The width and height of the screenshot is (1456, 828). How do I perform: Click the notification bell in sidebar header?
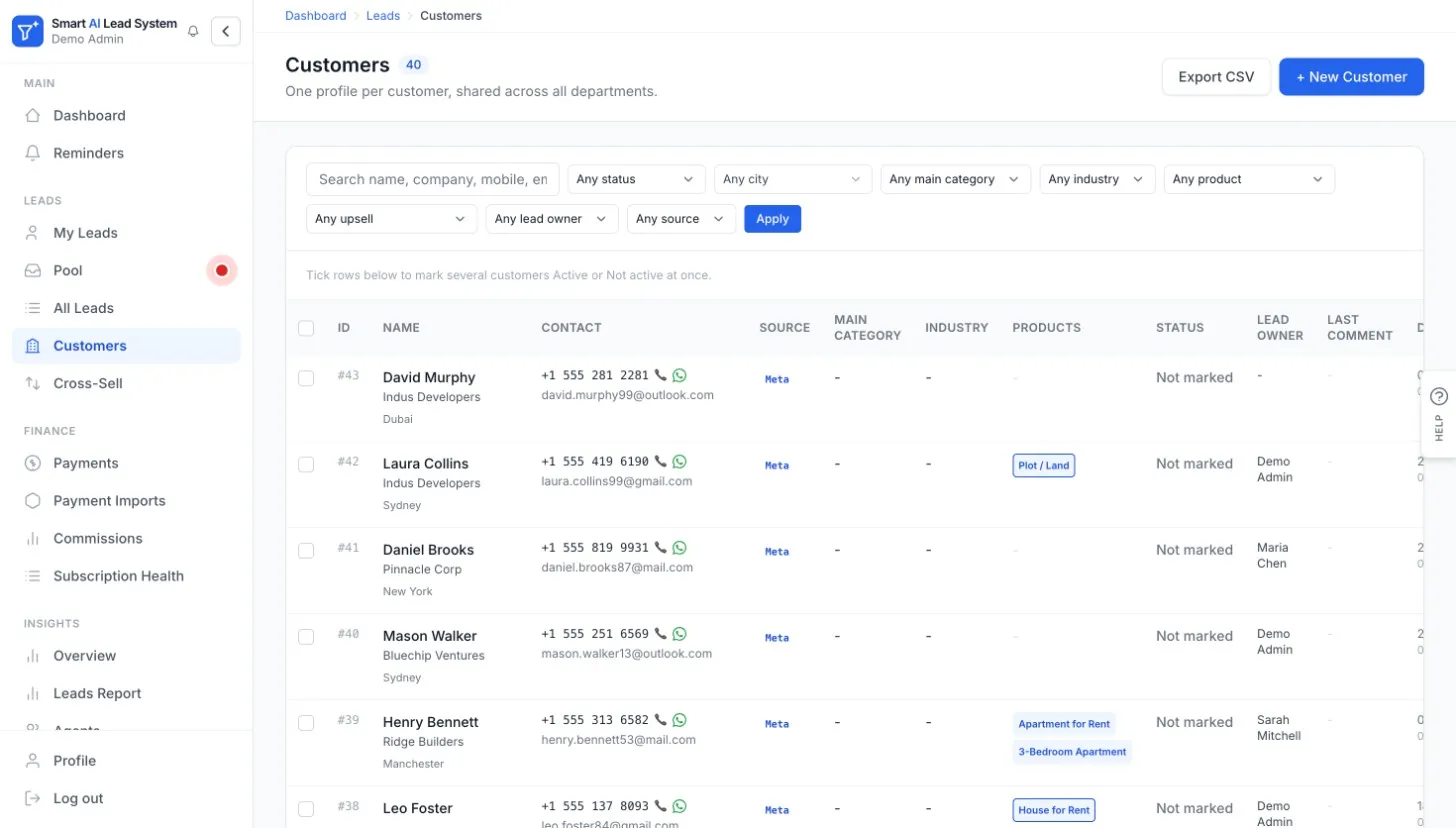coord(194,31)
